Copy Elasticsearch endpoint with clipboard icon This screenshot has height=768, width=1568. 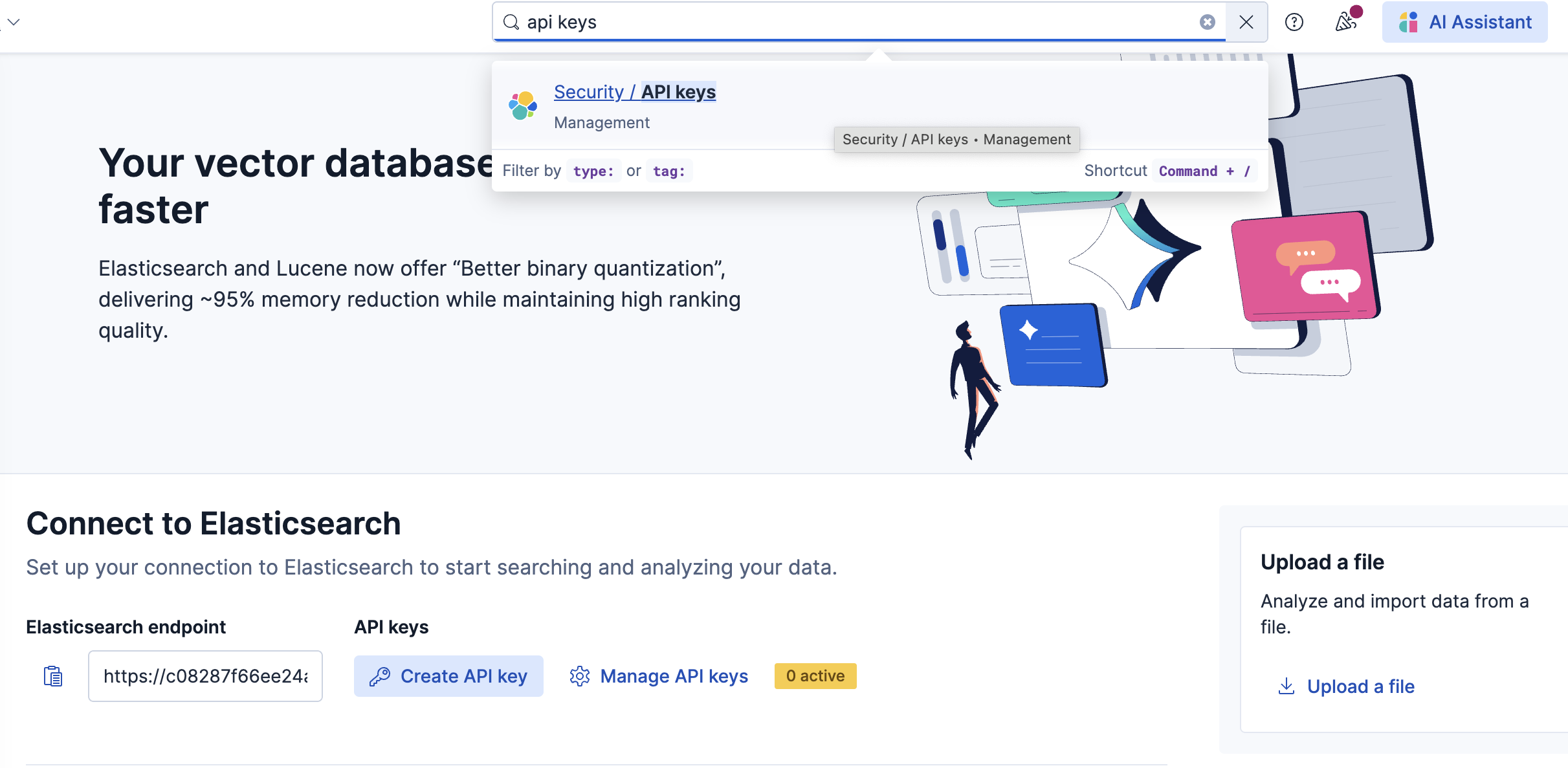[52, 676]
